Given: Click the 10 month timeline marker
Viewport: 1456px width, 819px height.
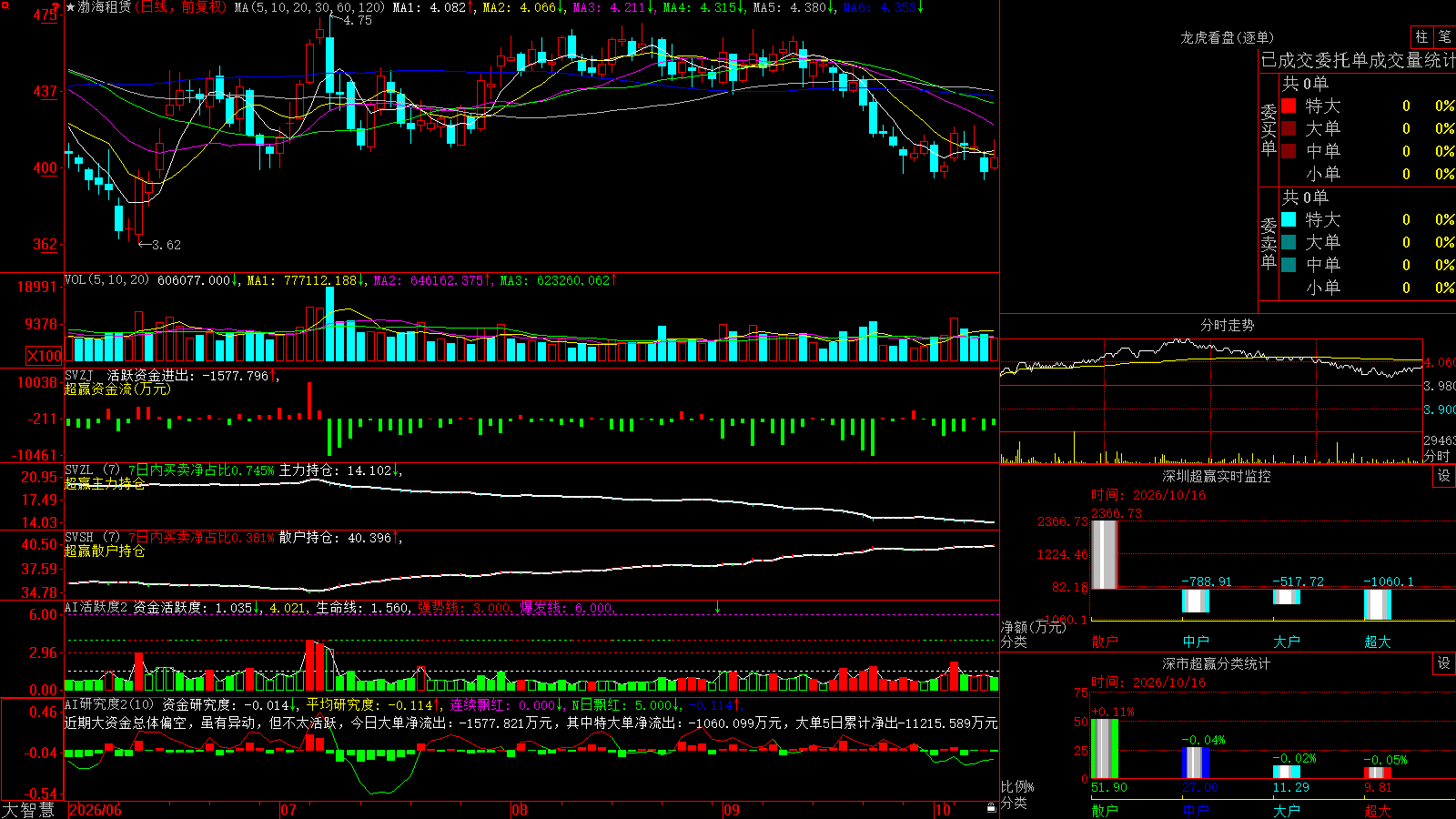Looking at the screenshot, I should 943,810.
